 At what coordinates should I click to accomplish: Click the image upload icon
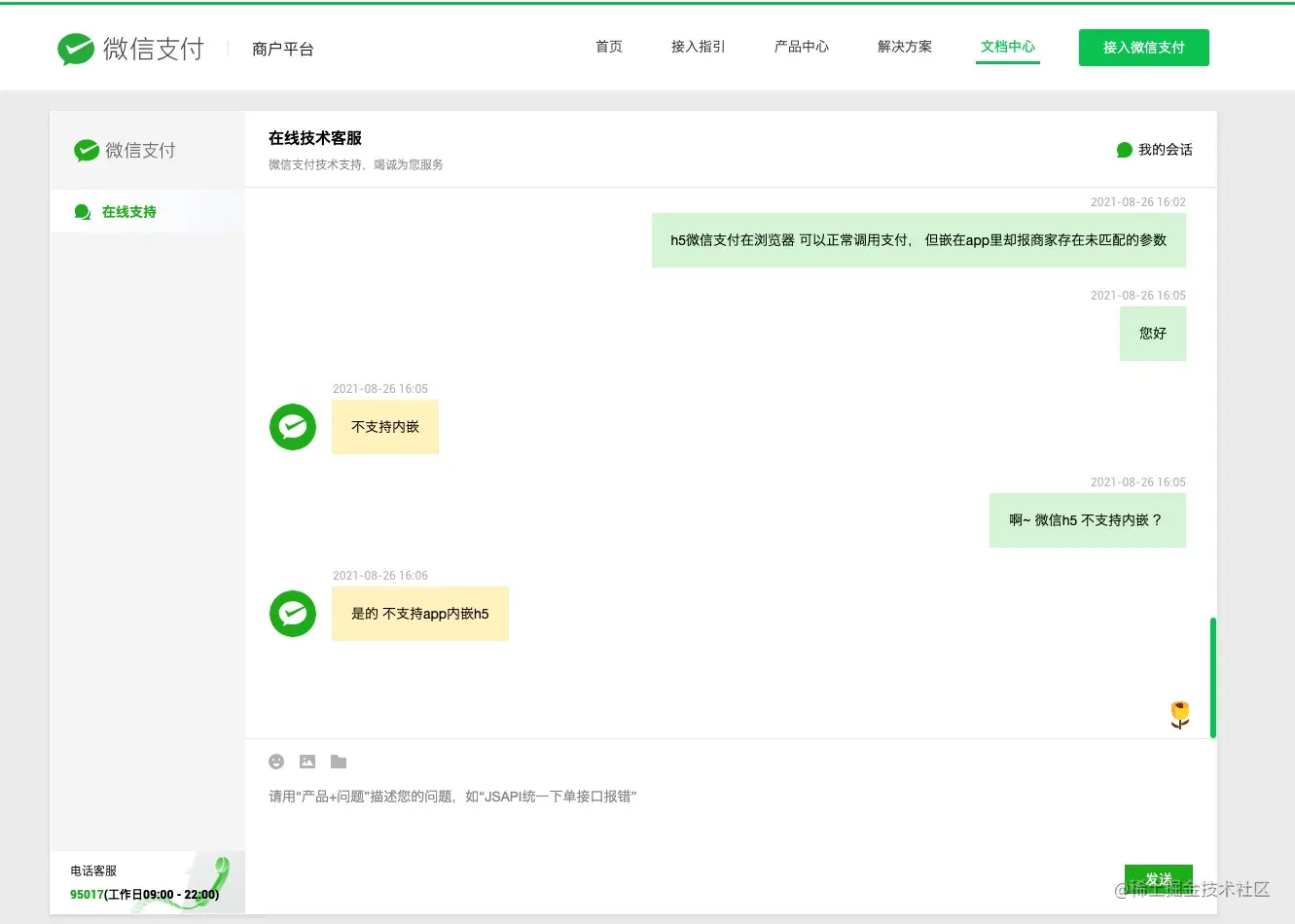pos(307,762)
